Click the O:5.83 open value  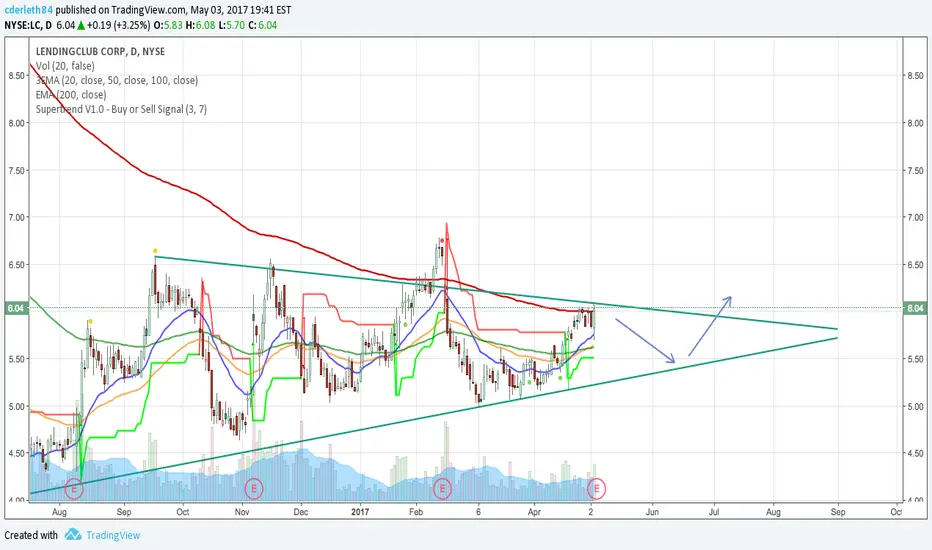tap(168, 25)
